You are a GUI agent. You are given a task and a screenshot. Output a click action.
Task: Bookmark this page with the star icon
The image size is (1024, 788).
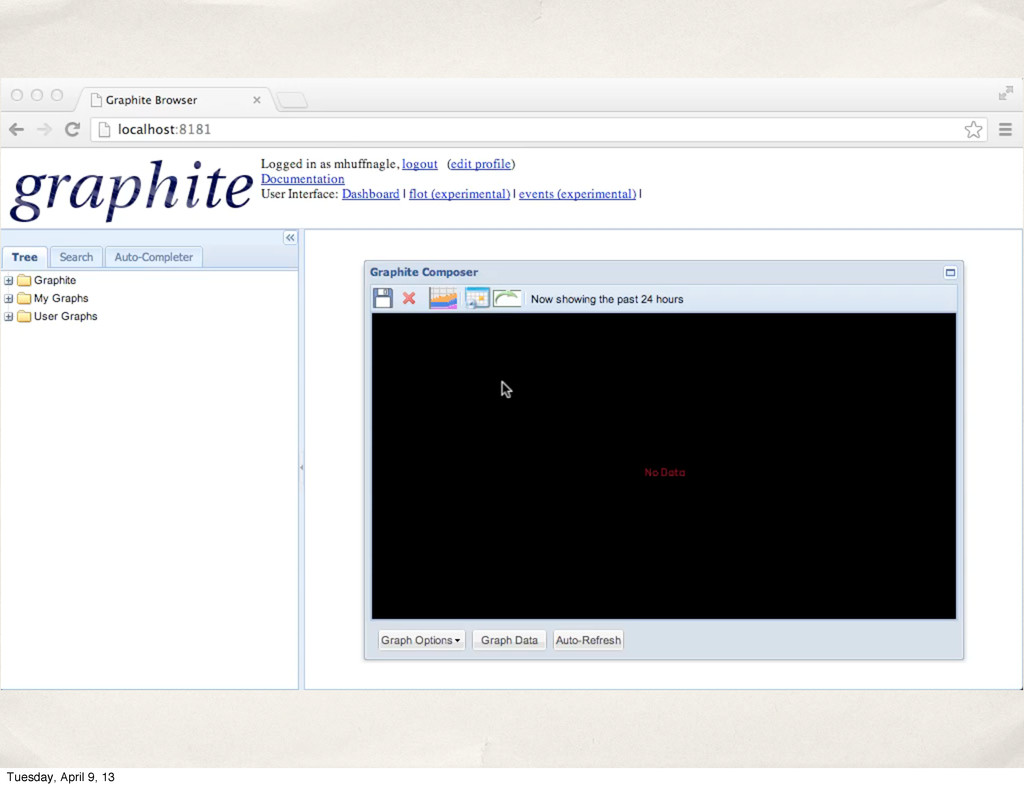(x=973, y=129)
